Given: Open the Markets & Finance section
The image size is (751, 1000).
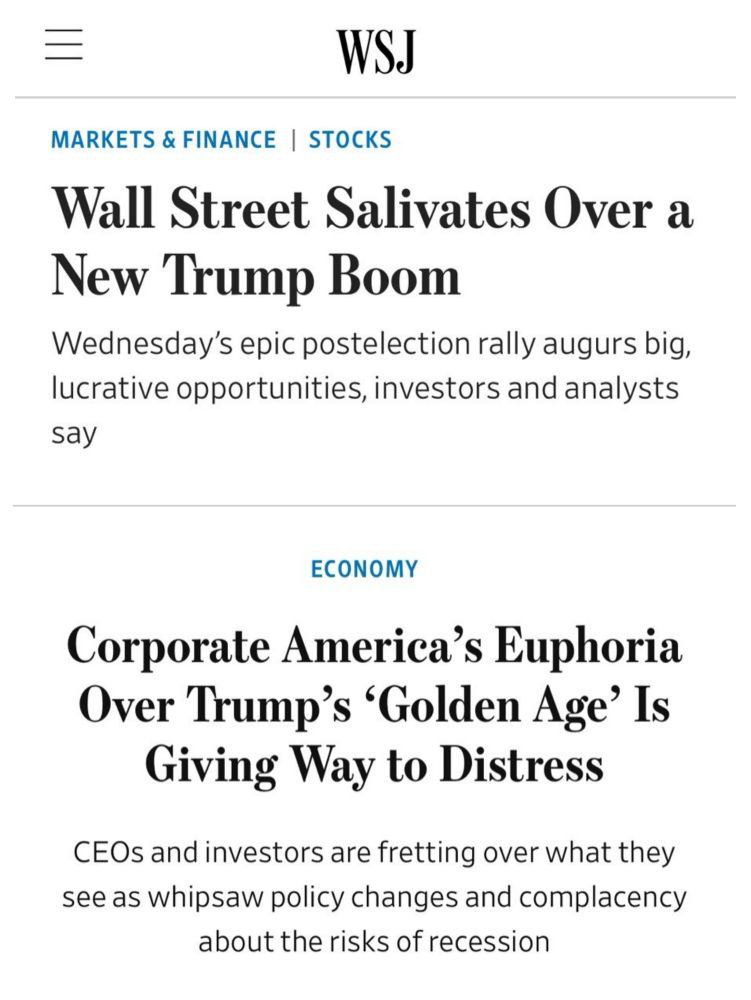Looking at the screenshot, I should [163, 140].
